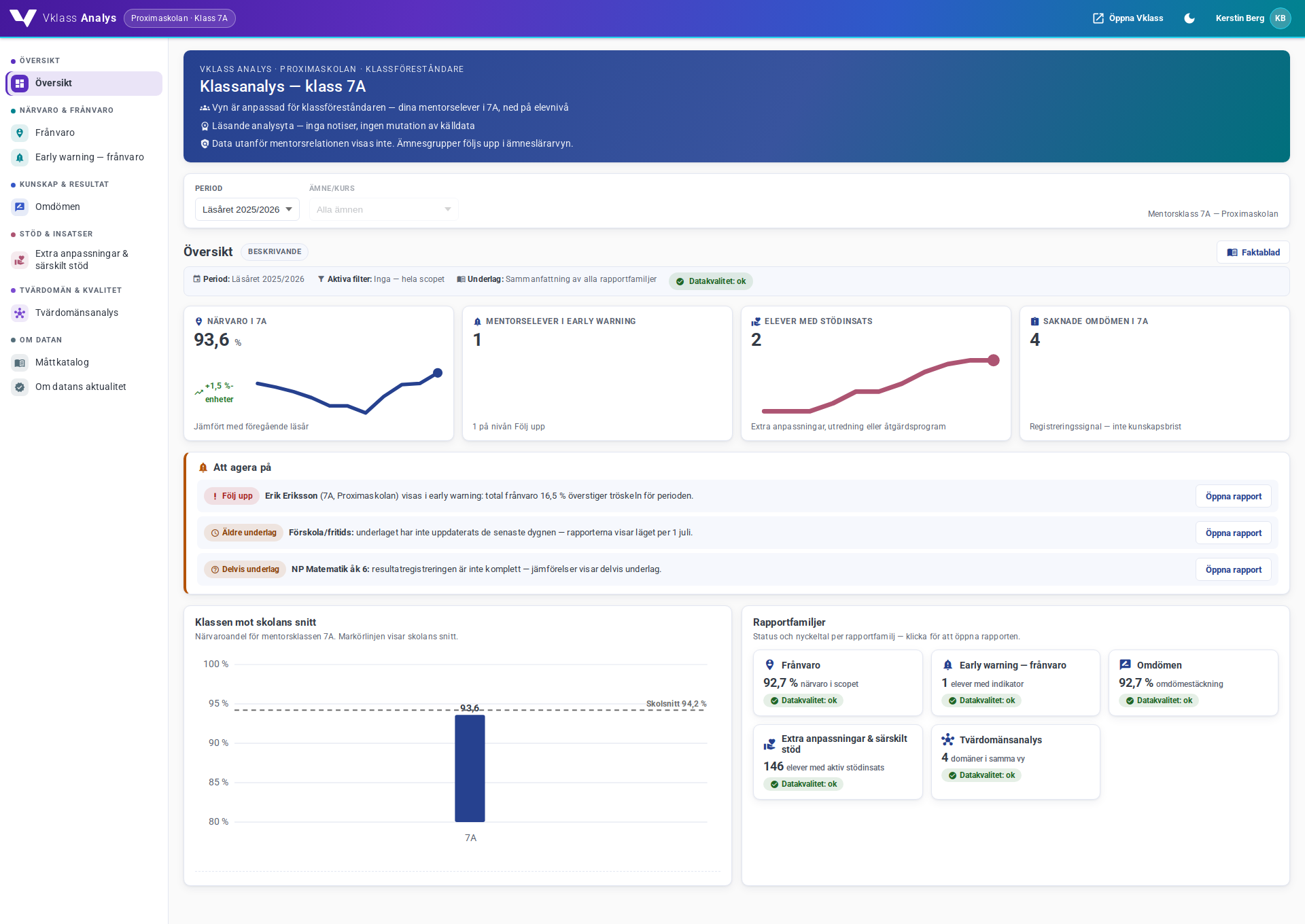
Task: Click Kerstin Berg user name
Action: pos(1240,18)
